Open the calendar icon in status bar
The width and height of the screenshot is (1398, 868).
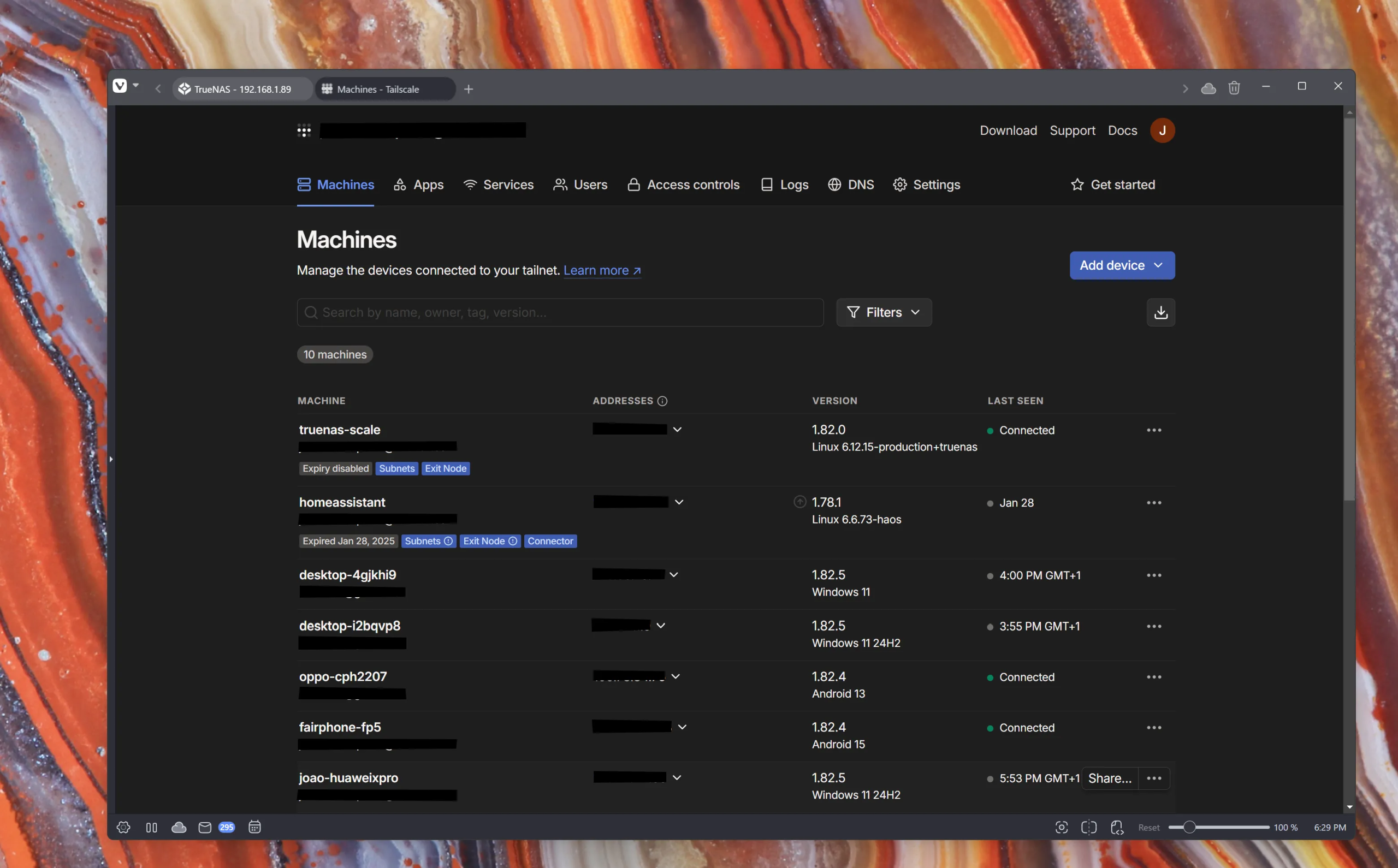[254, 827]
